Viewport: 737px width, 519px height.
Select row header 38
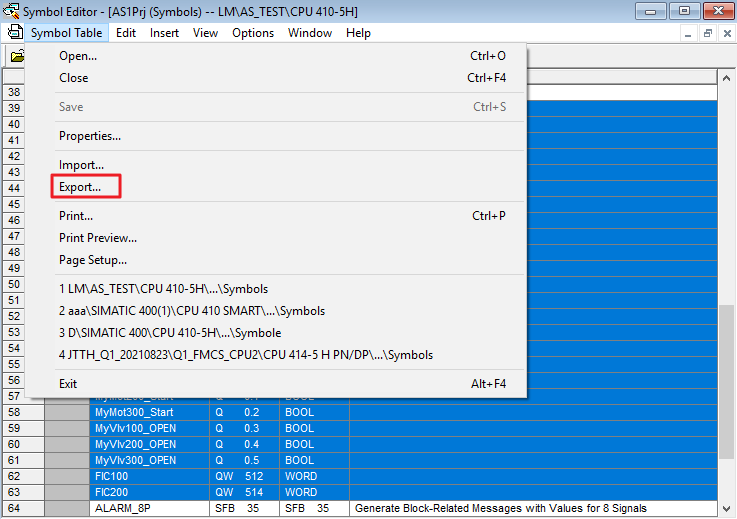pyautogui.click(x=14, y=92)
